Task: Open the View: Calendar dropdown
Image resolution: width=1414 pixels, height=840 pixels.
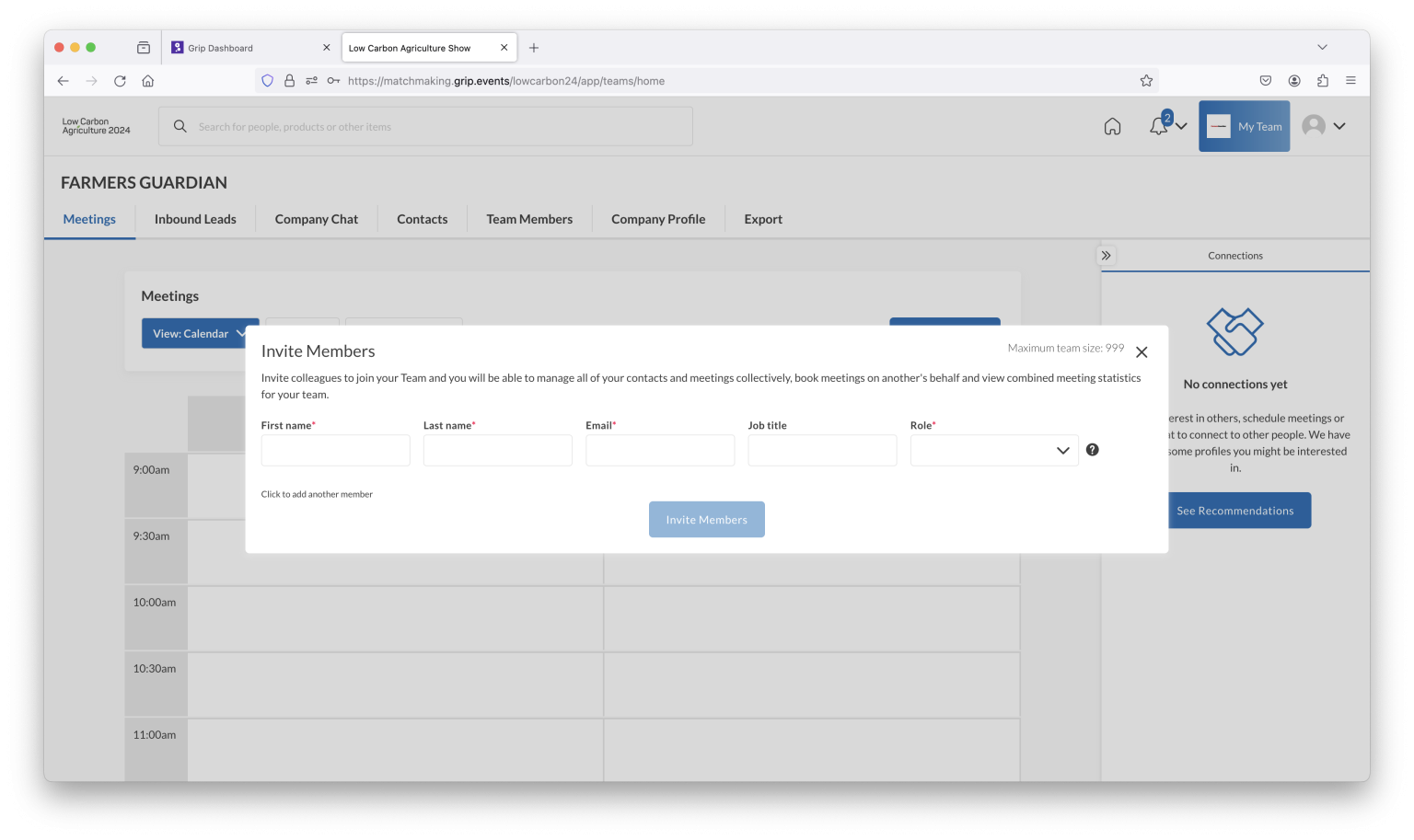Action: click(199, 333)
